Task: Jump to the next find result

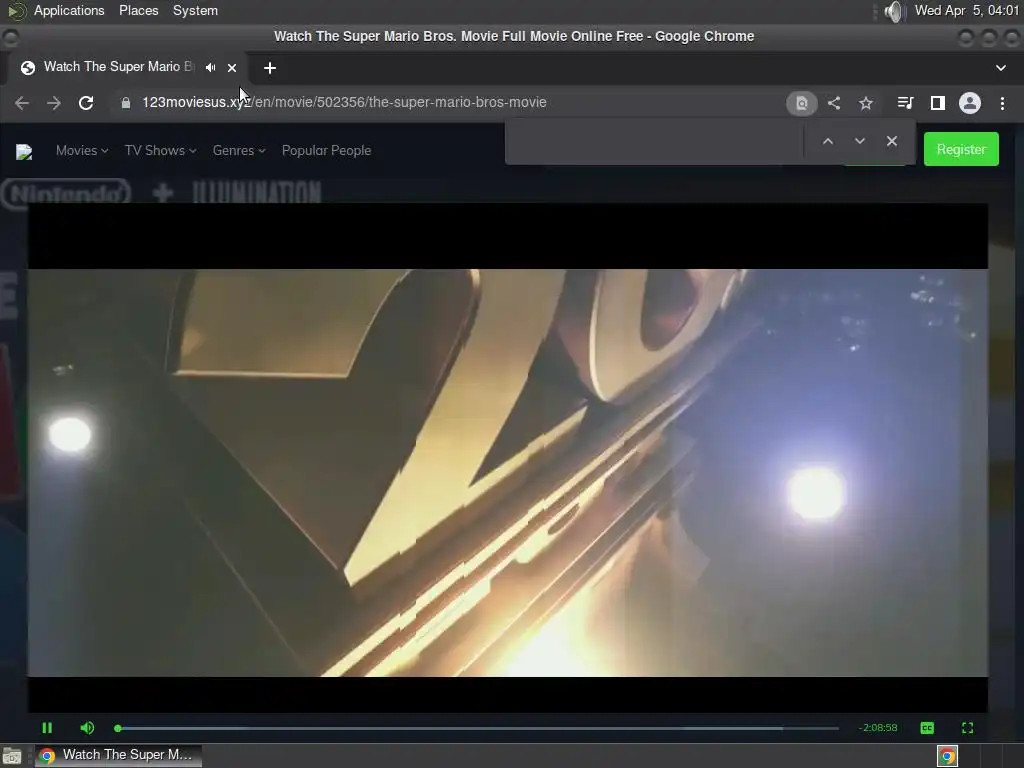Action: click(x=859, y=141)
